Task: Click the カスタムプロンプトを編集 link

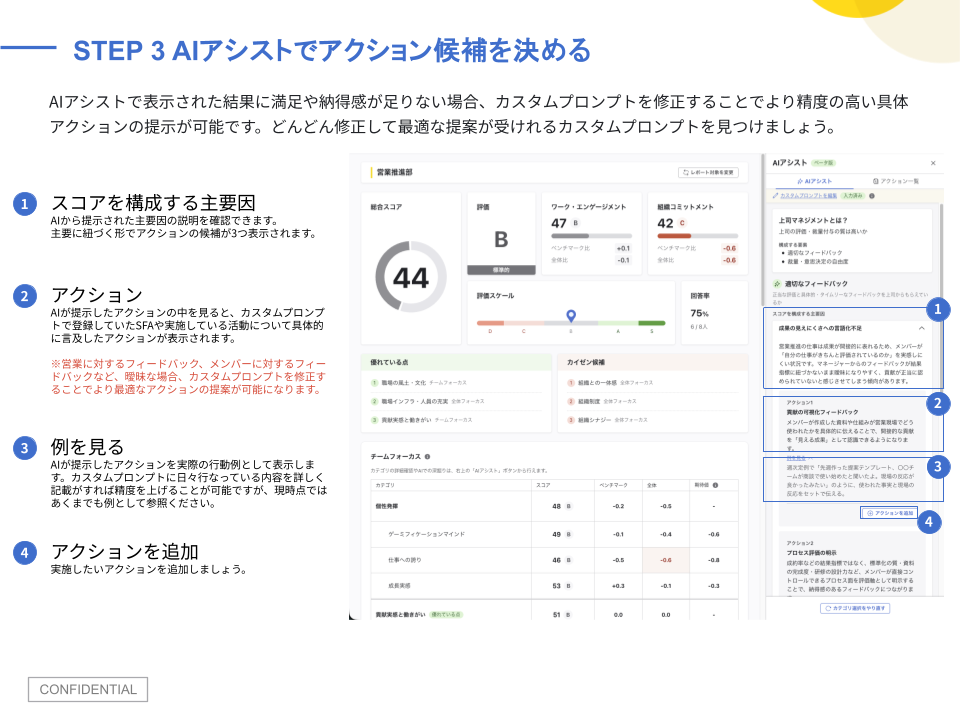Action: pyautogui.click(x=808, y=195)
